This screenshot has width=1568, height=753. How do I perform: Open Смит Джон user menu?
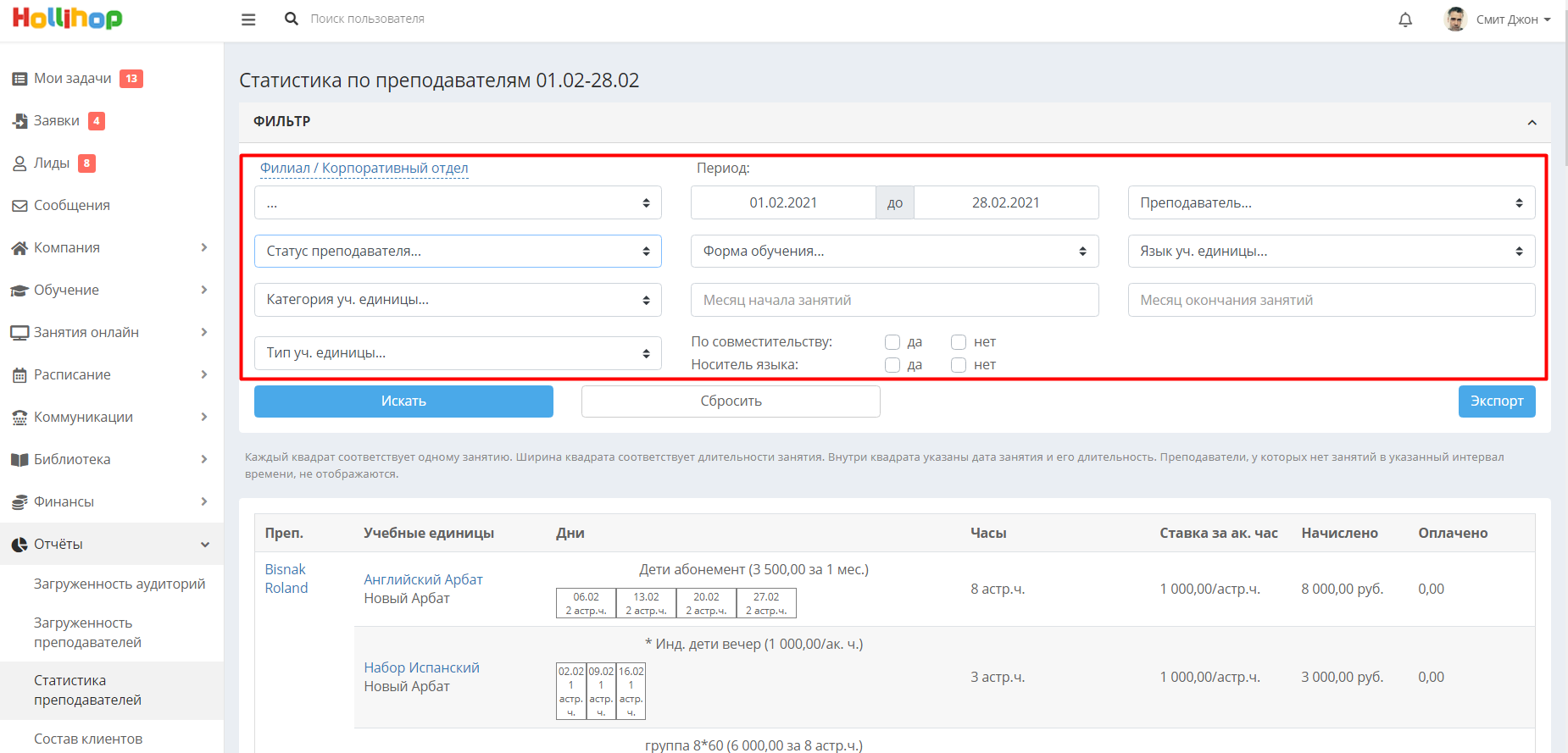tap(1514, 19)
